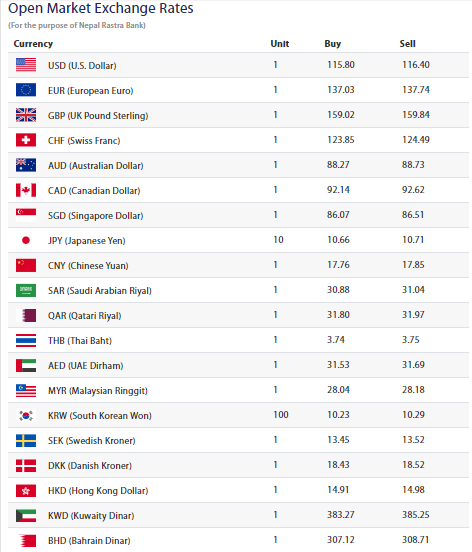Image resolution: width=472 pixels, height=552 pixels.
Task: Click the KWD sell rate 385.25
Action: tap(416, 515)
